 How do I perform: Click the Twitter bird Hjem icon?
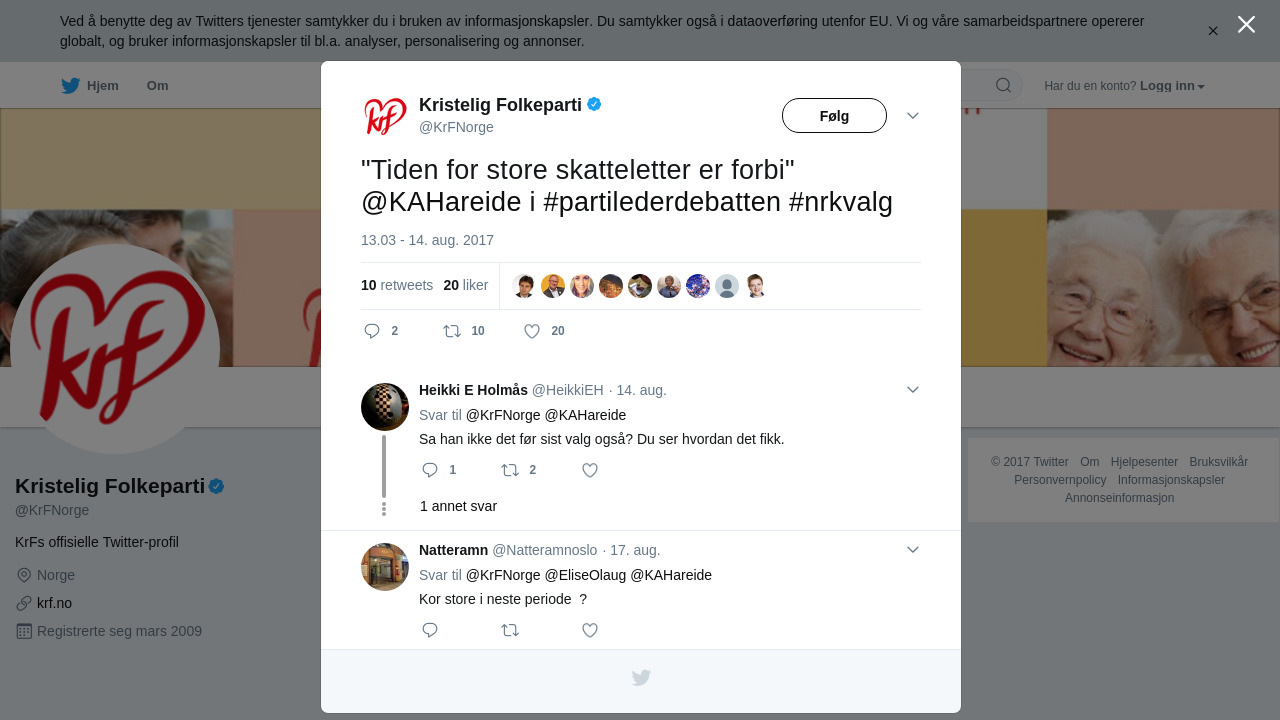pyautogui.click(x=70, y=86)
